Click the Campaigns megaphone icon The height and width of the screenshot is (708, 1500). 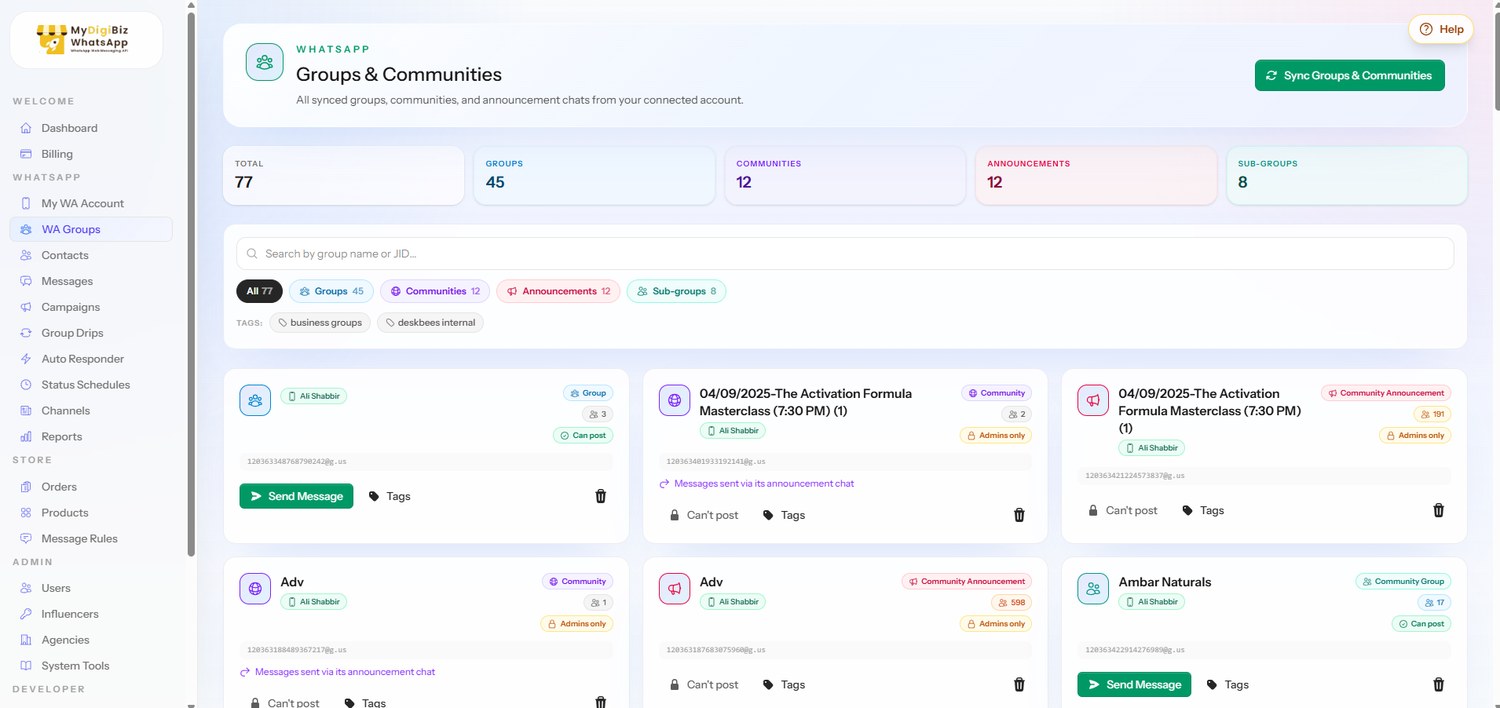(x=26, y=307)
